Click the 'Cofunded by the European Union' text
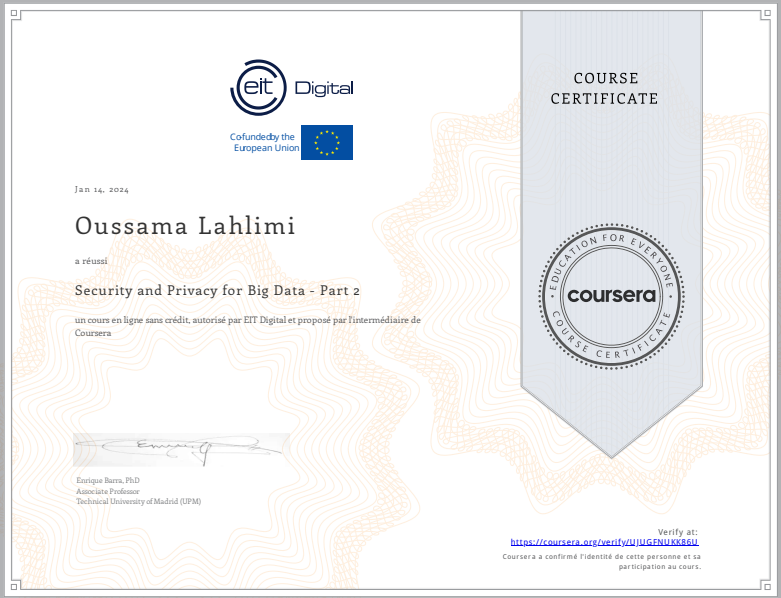The height and width of the screenshot is (598, 781). click(264, 142)
